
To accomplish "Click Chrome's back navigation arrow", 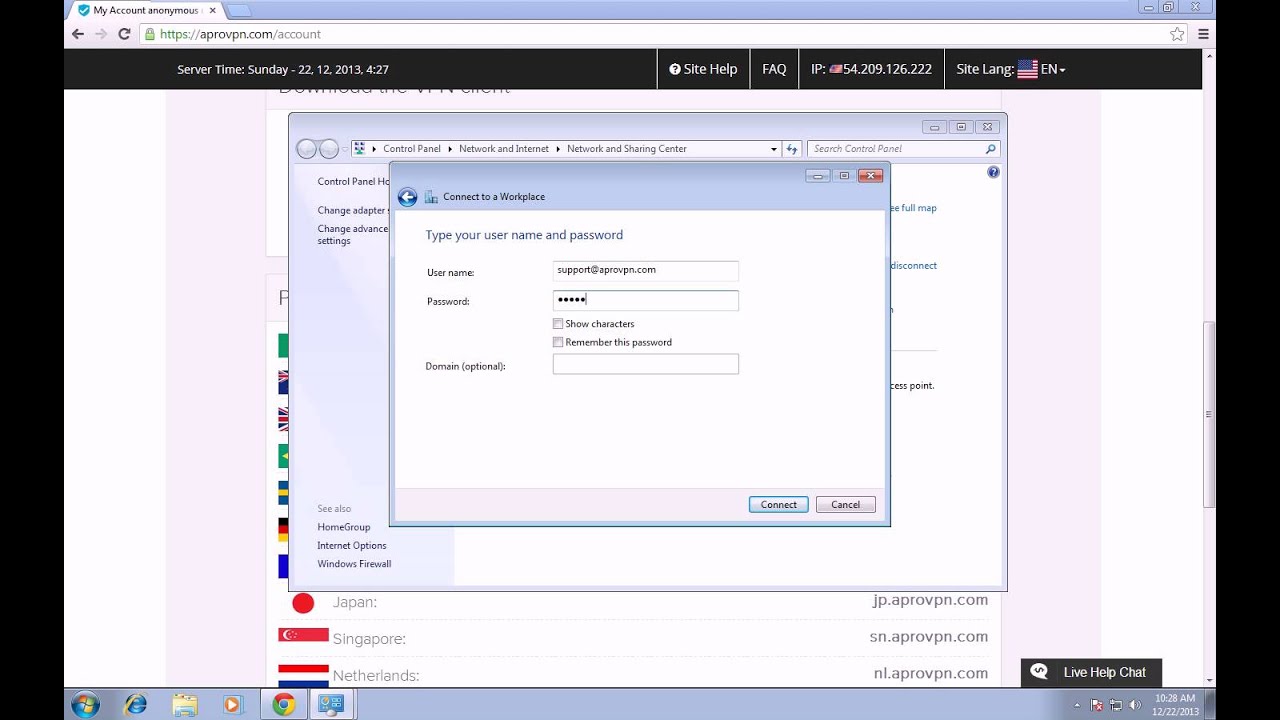I will [78, 33].
